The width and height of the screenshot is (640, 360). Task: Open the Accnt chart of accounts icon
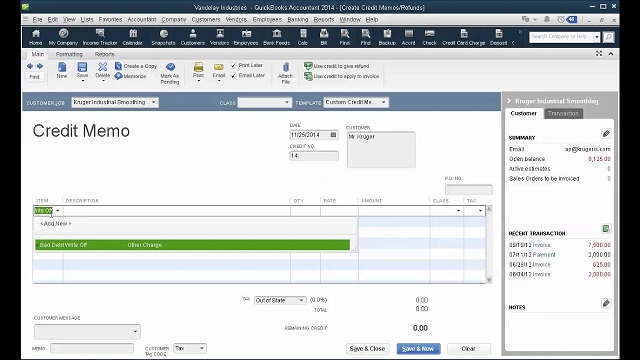click(409, 37)
